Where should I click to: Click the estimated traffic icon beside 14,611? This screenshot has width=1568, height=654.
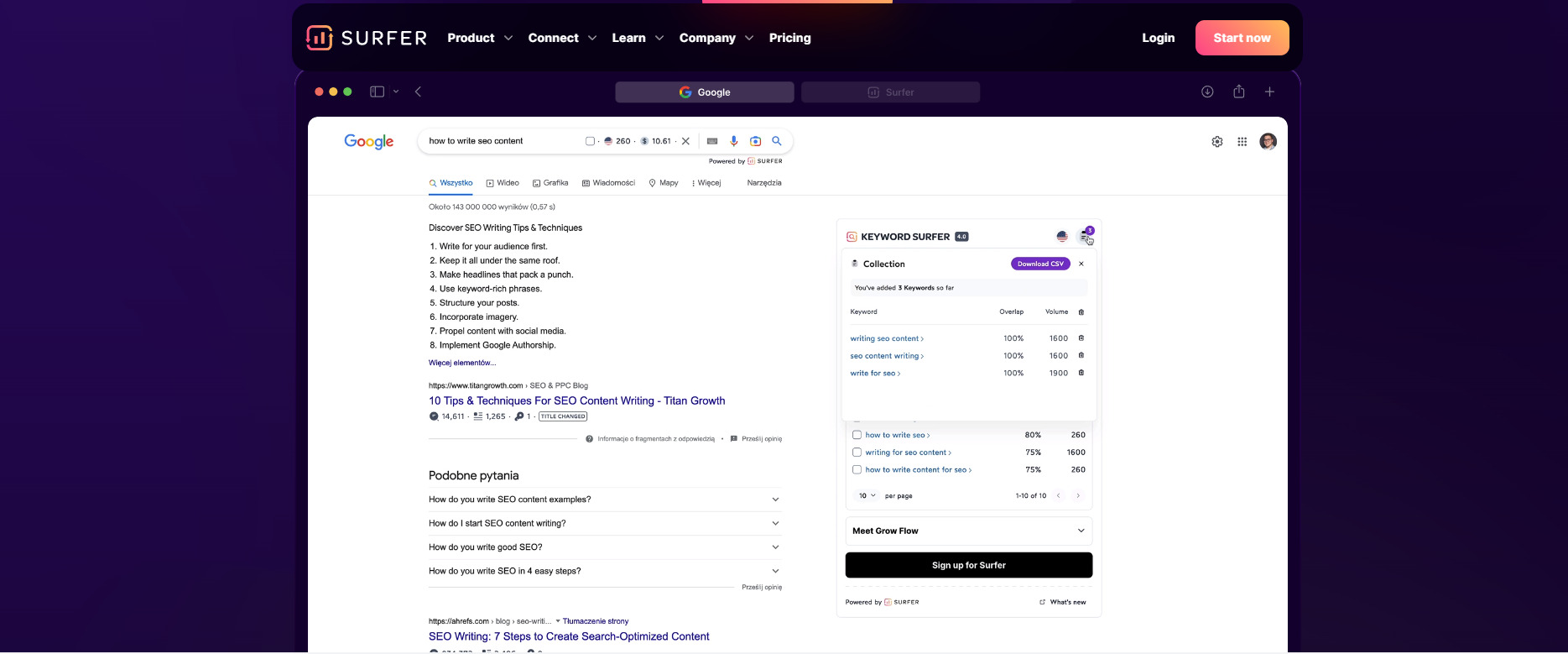tap(434, 416)
